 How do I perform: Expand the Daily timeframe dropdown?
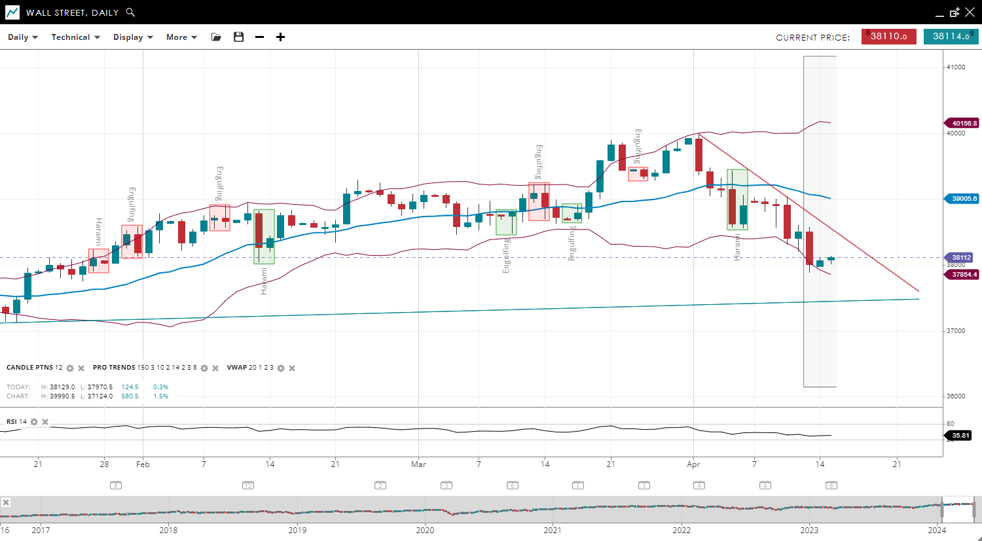(x=22, y=37)
